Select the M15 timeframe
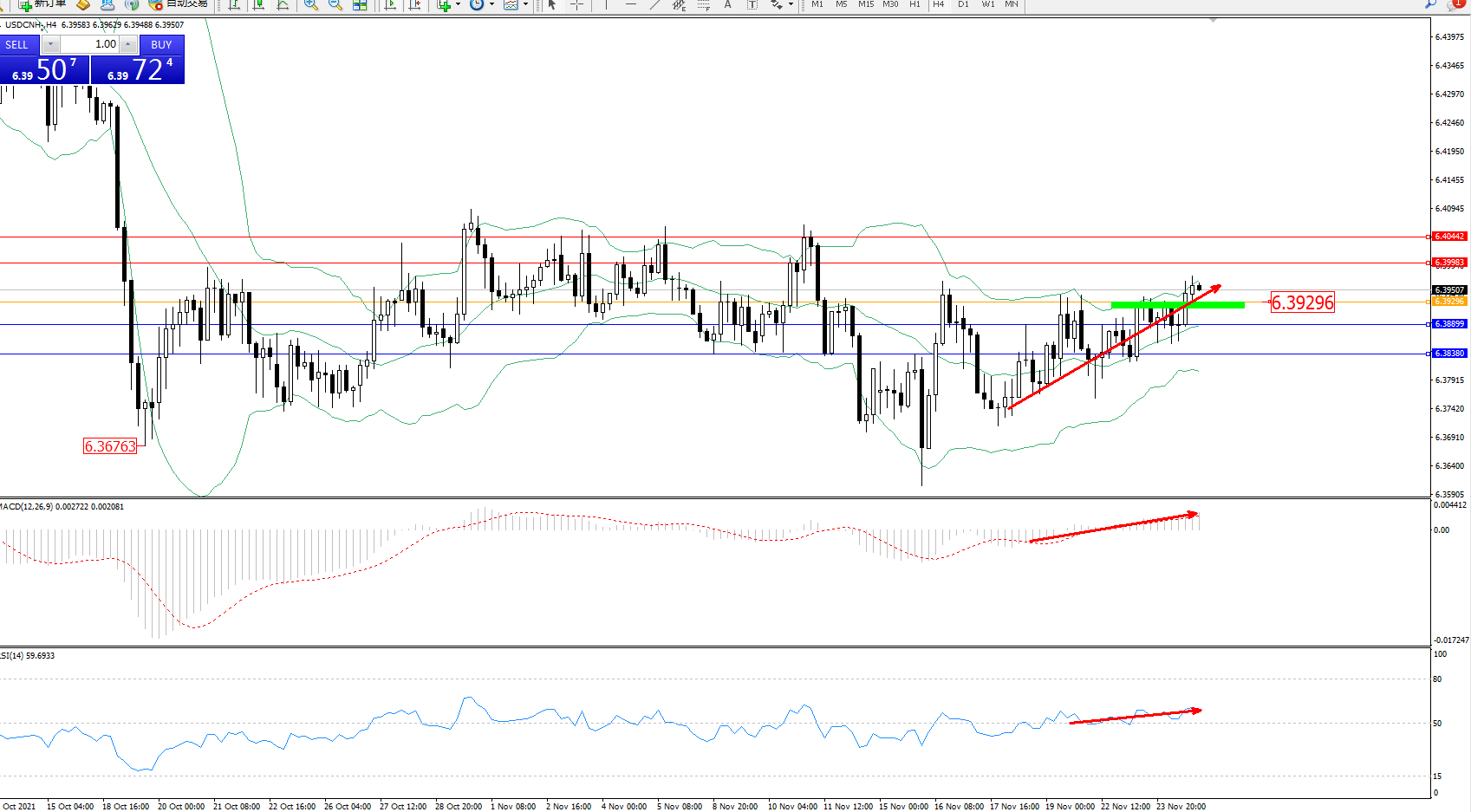The width and height of the screenshot is (1471, 812). coord(865,4)
